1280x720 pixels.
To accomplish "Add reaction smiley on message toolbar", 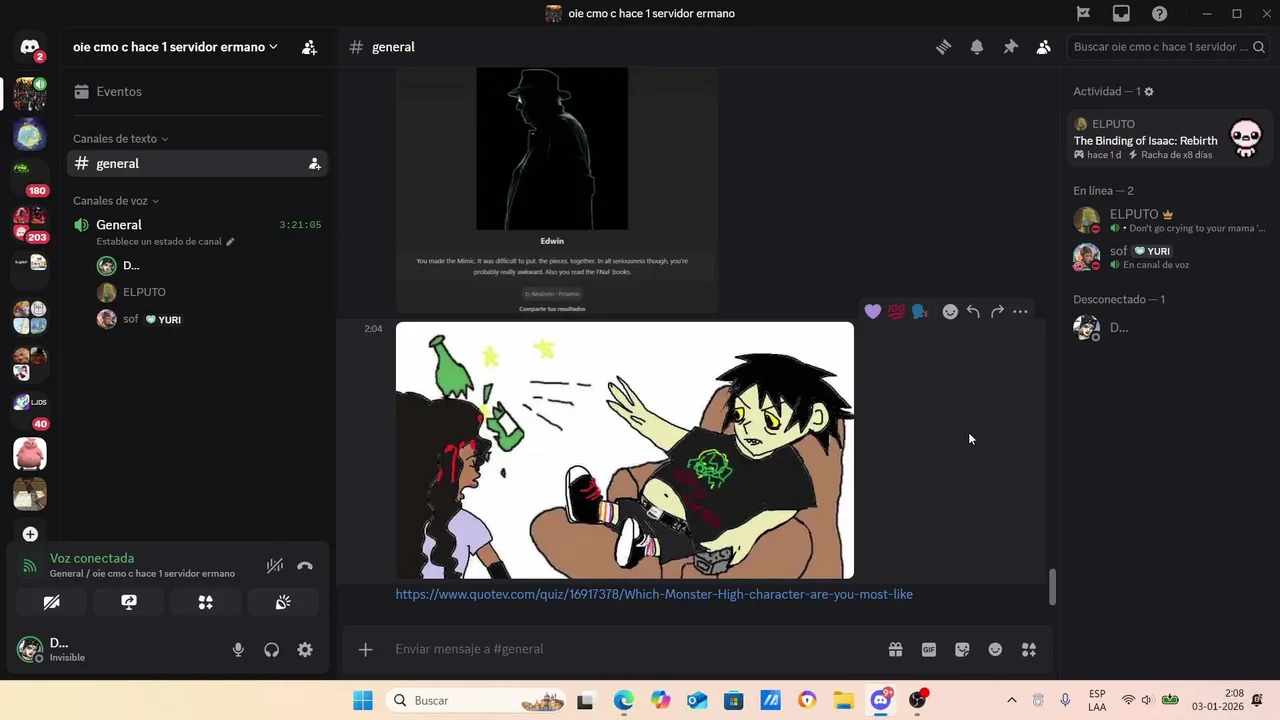I will coord(950,312).
